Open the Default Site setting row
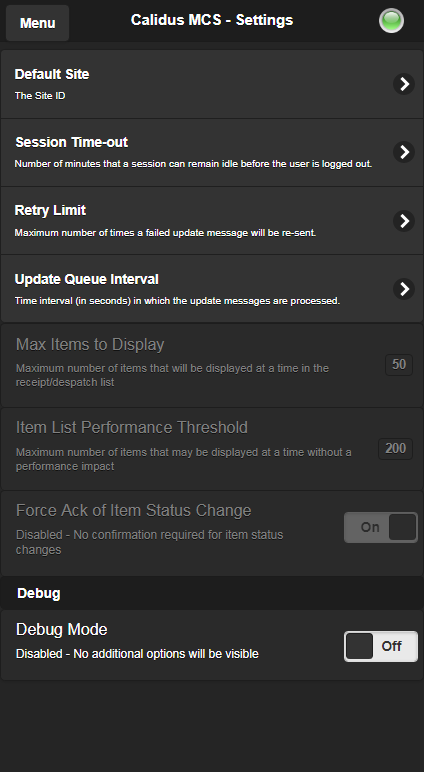The height and width of the screenshot is (772, 424). click(212, 84)
